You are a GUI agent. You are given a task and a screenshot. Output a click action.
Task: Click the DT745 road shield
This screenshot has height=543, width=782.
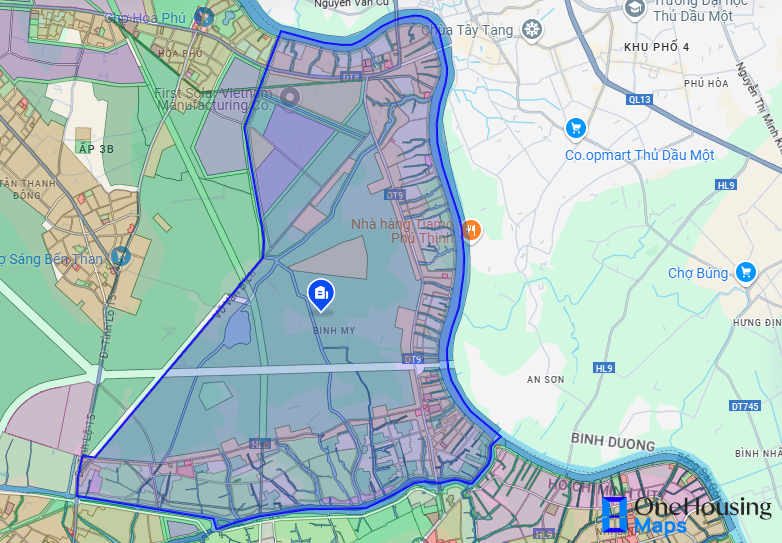click(745, 405)
